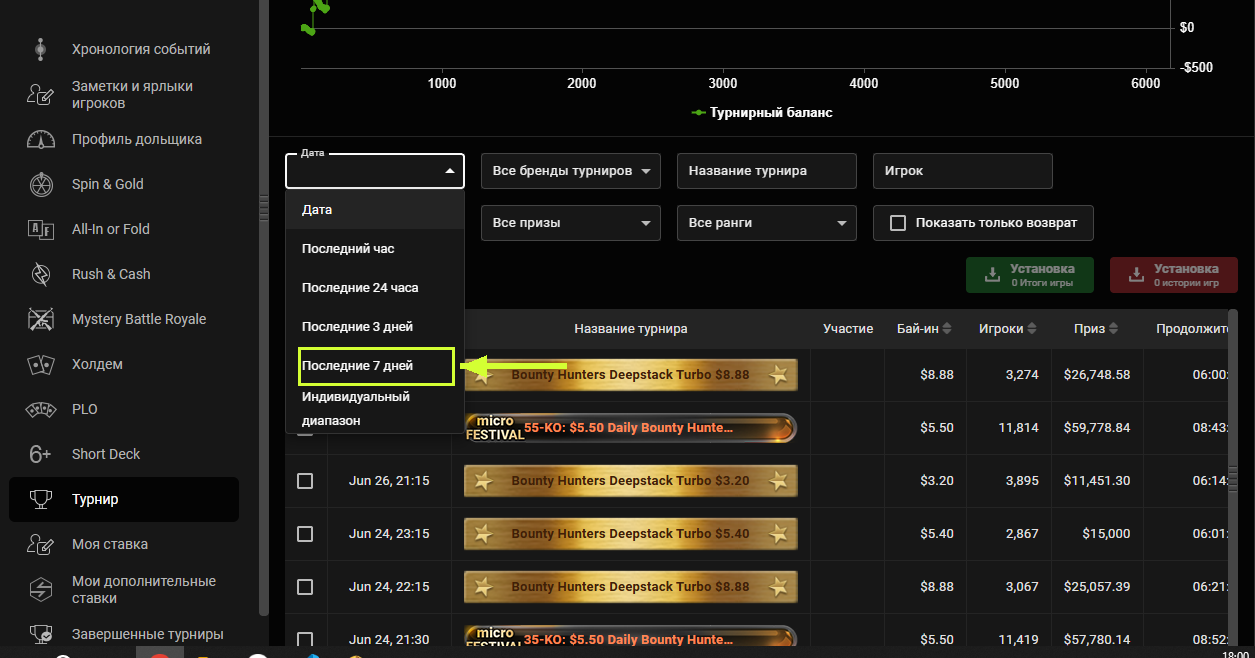
Task: Check the row dated Jun 24, 23:15
Action: coord(305,534)
